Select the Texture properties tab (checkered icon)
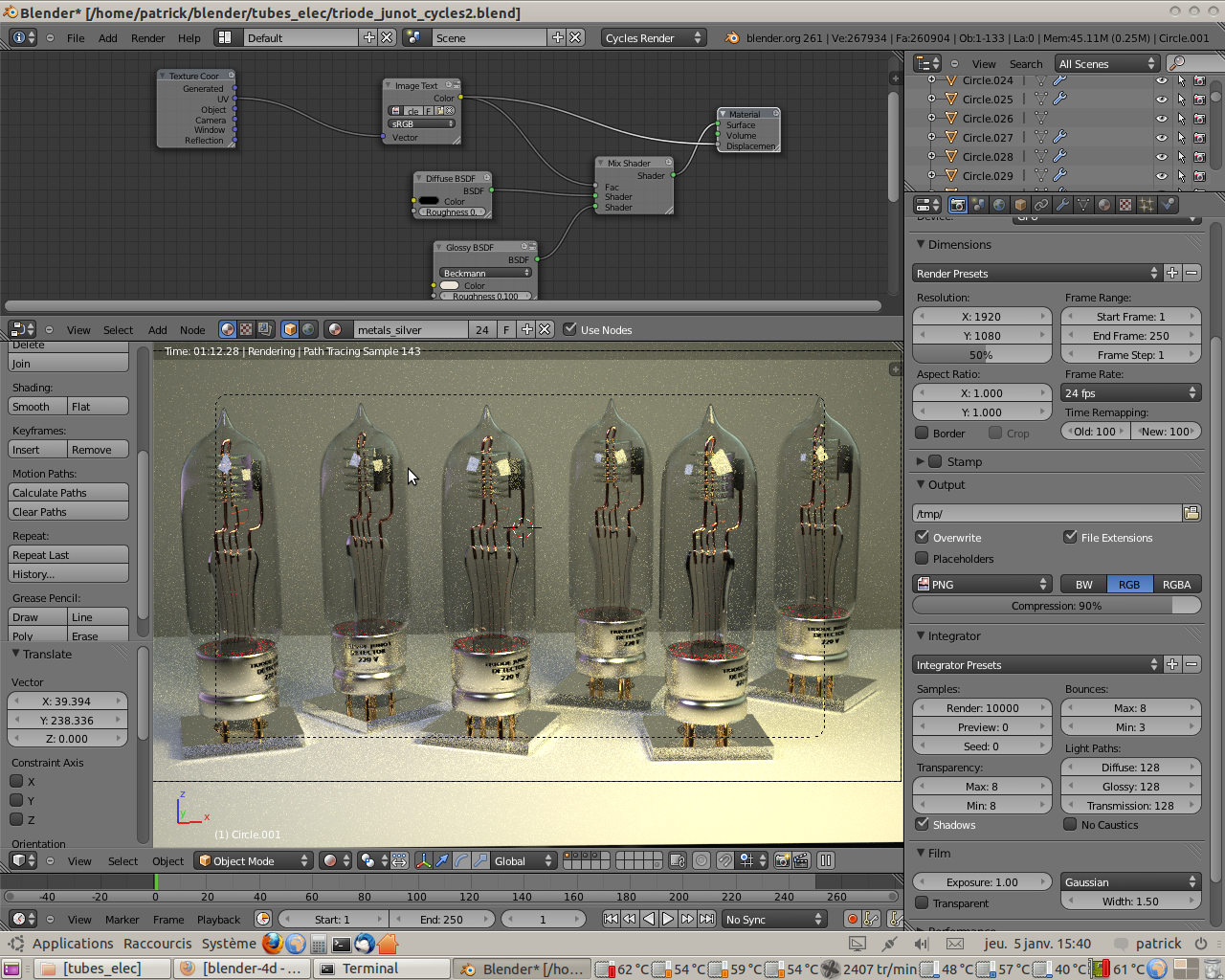Image resolution: width=1225 pixels, height=980 pixels. click(1127, 204)
